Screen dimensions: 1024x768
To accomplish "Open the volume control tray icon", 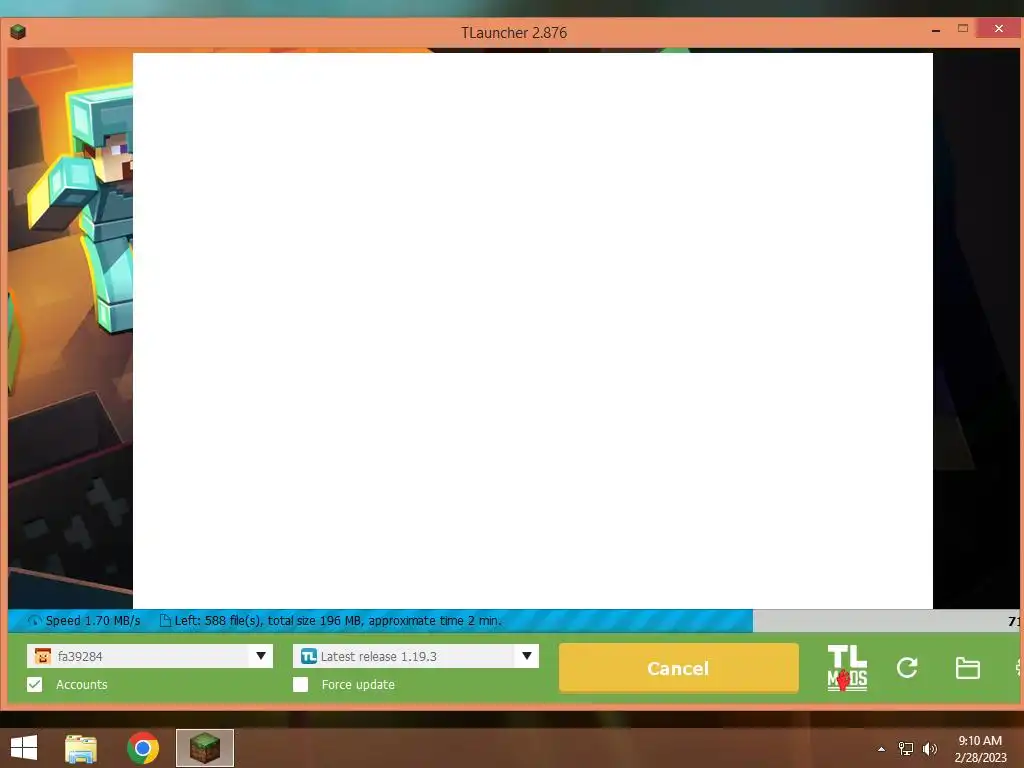I will 929,748.
